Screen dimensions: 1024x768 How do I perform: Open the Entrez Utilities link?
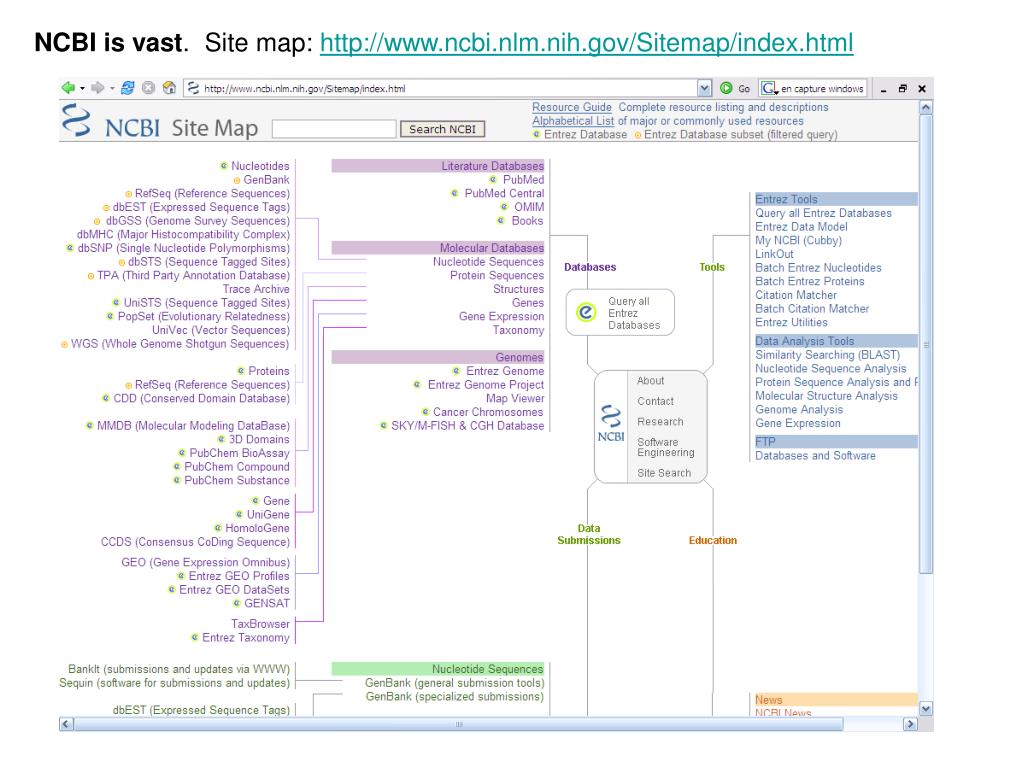[x=791, y=323]
